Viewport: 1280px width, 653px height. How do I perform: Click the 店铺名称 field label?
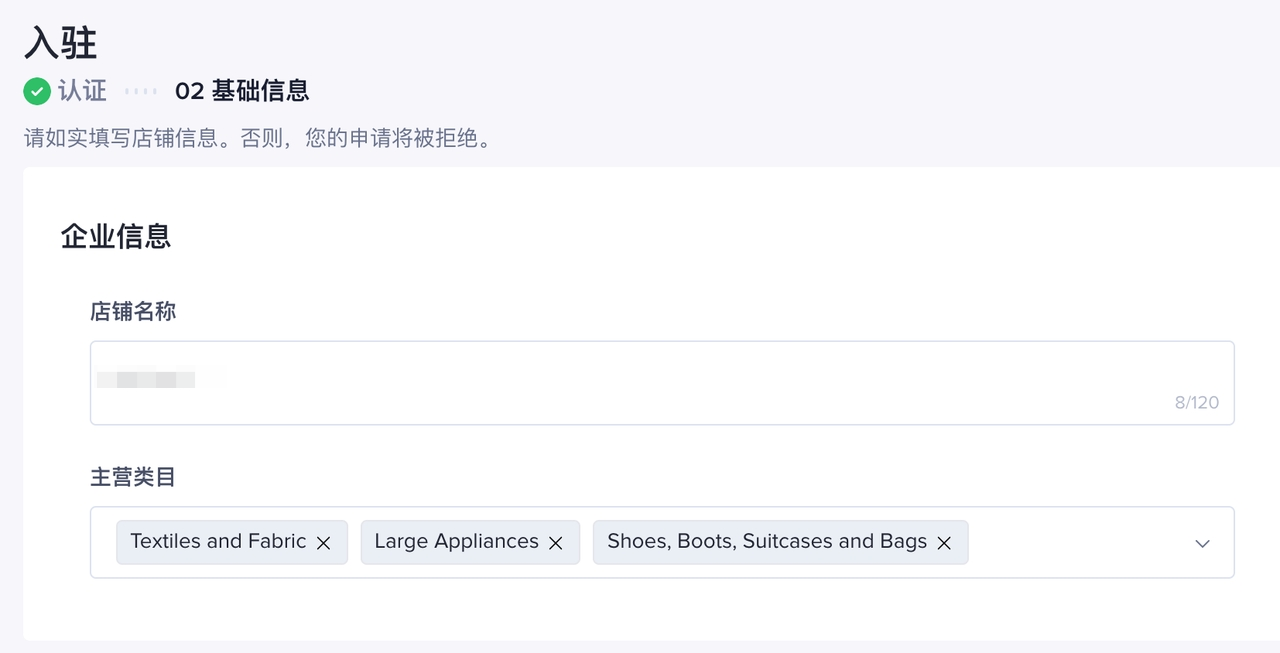pos(133,312)
